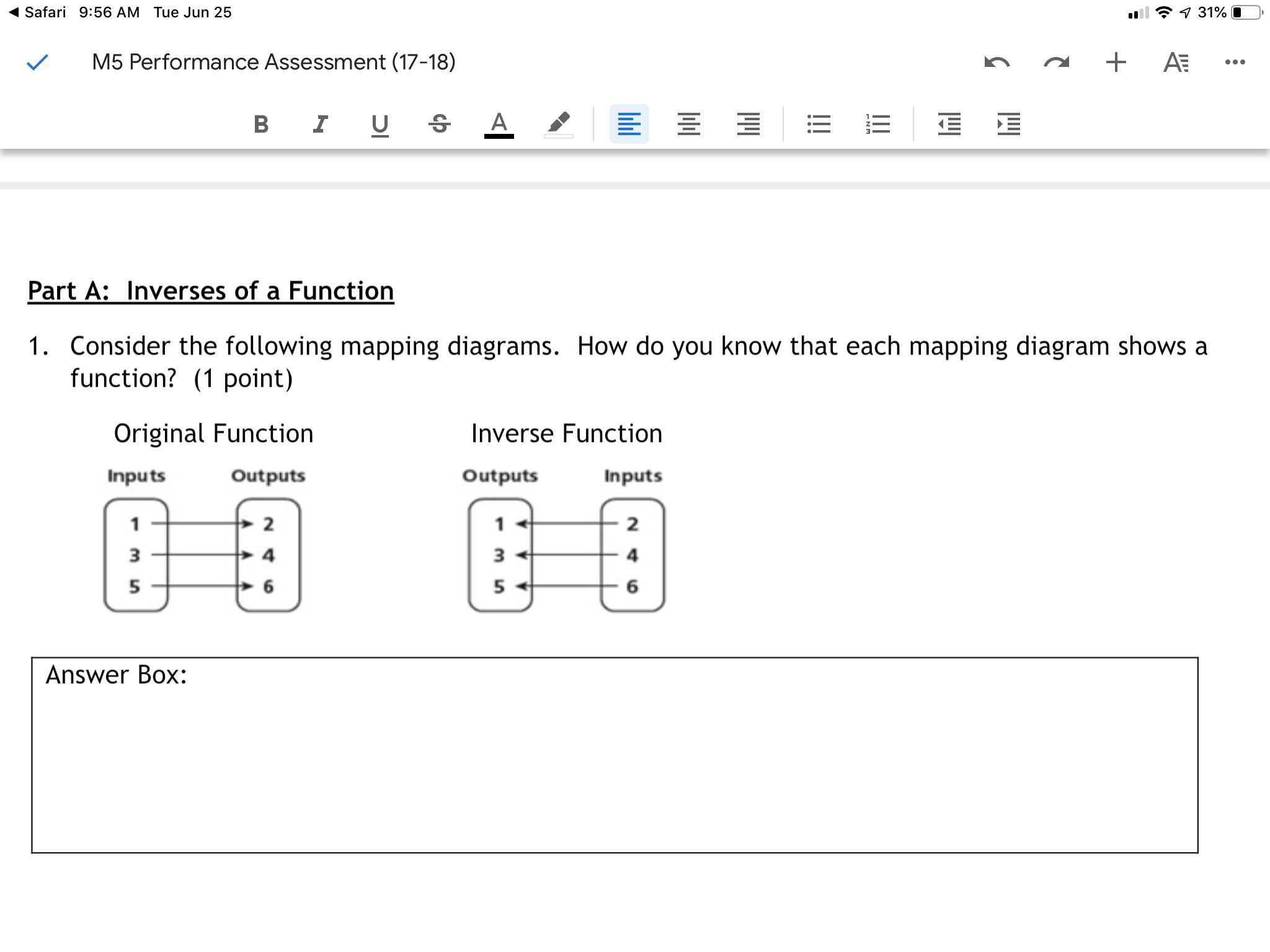Open the text format panel
The image size is (1270, 952).
pos(1175,62)
